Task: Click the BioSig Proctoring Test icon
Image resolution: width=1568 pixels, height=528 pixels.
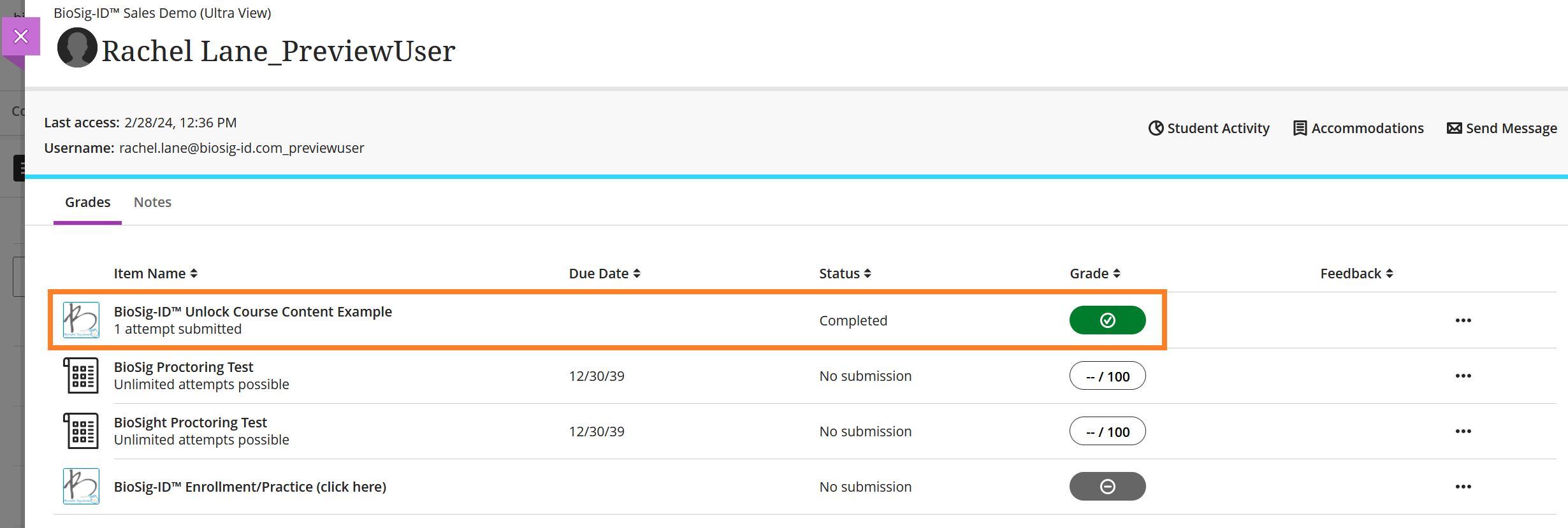Action: point(81,375)
